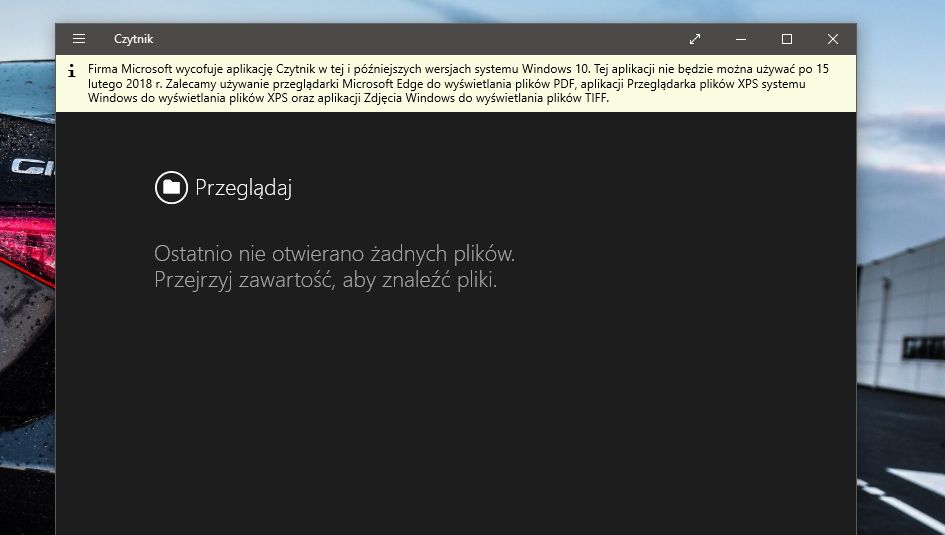Viewport: 945px width, 535px height.
Task: Click the Przeglądaj folder icon
Action: click(x=171, y=187)
